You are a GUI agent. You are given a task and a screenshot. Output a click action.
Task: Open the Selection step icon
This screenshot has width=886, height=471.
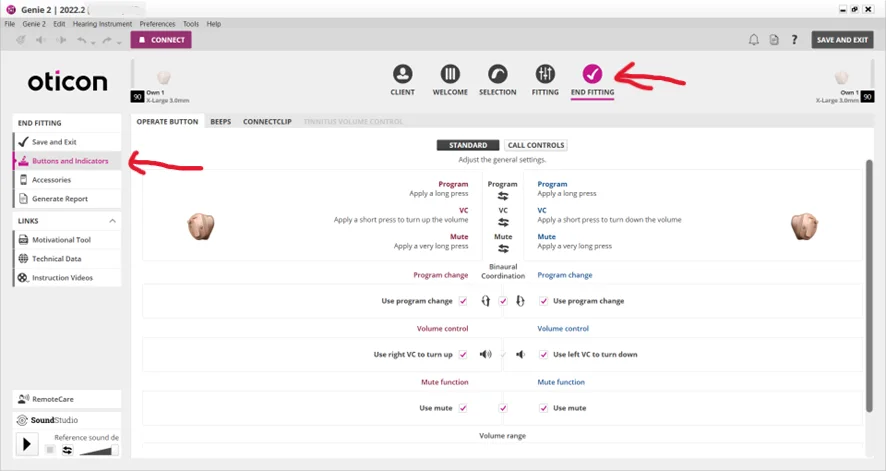click(497, 74)
